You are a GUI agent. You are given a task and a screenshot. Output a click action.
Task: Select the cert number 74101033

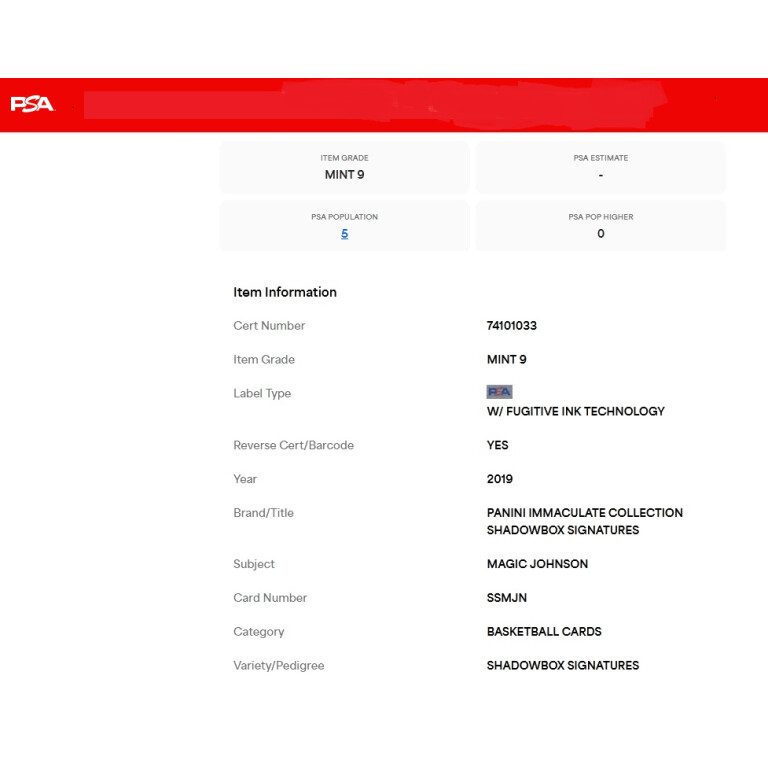coord(512,326)
